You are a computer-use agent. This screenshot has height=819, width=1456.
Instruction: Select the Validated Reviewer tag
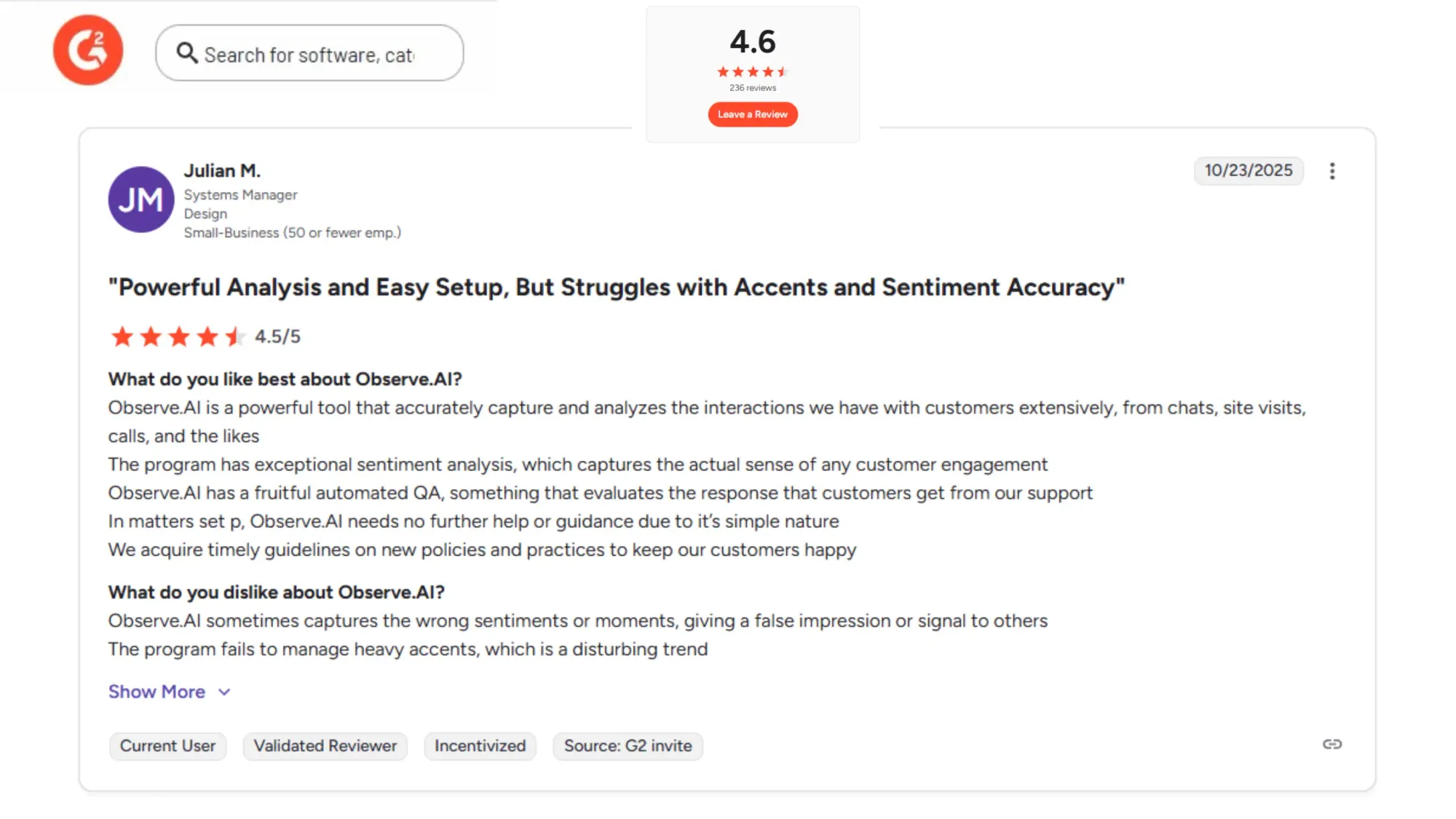[x=325, y=745]
